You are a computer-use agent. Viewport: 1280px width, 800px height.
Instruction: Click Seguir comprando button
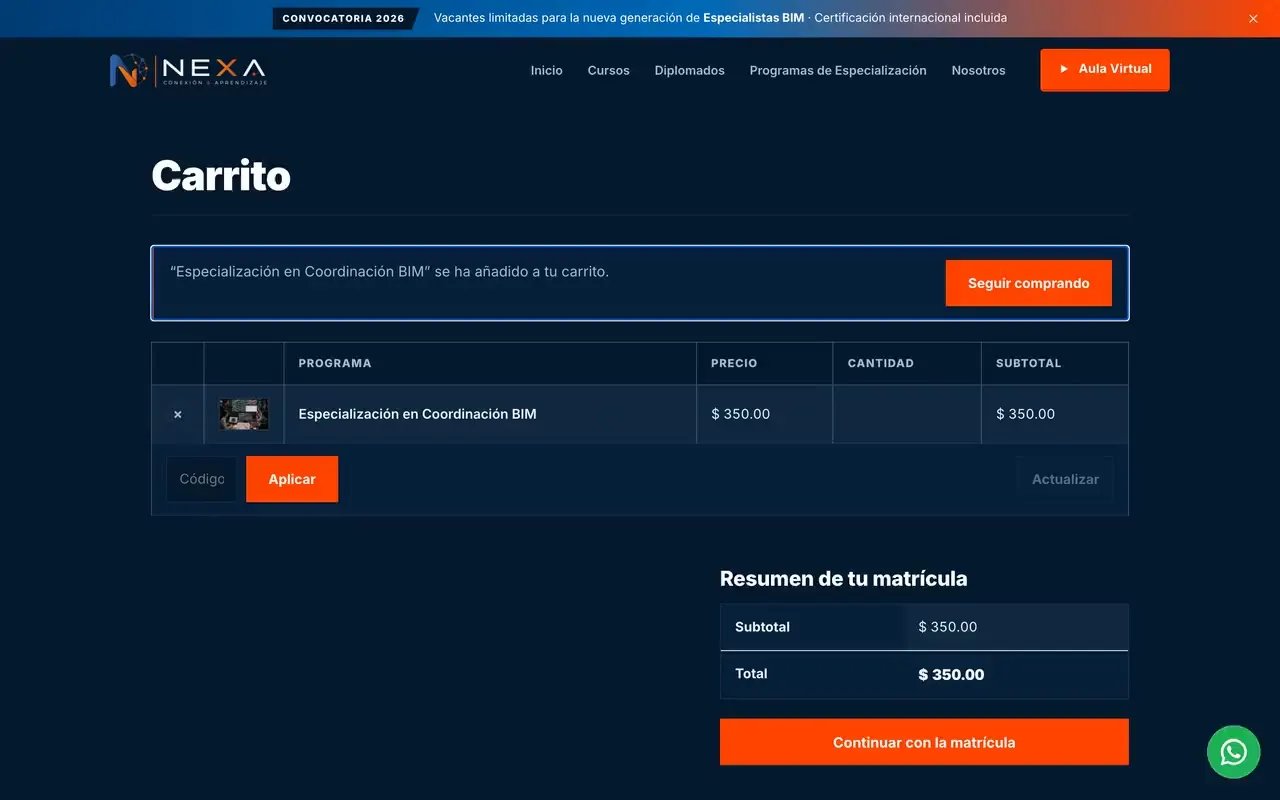[1029, 283]
